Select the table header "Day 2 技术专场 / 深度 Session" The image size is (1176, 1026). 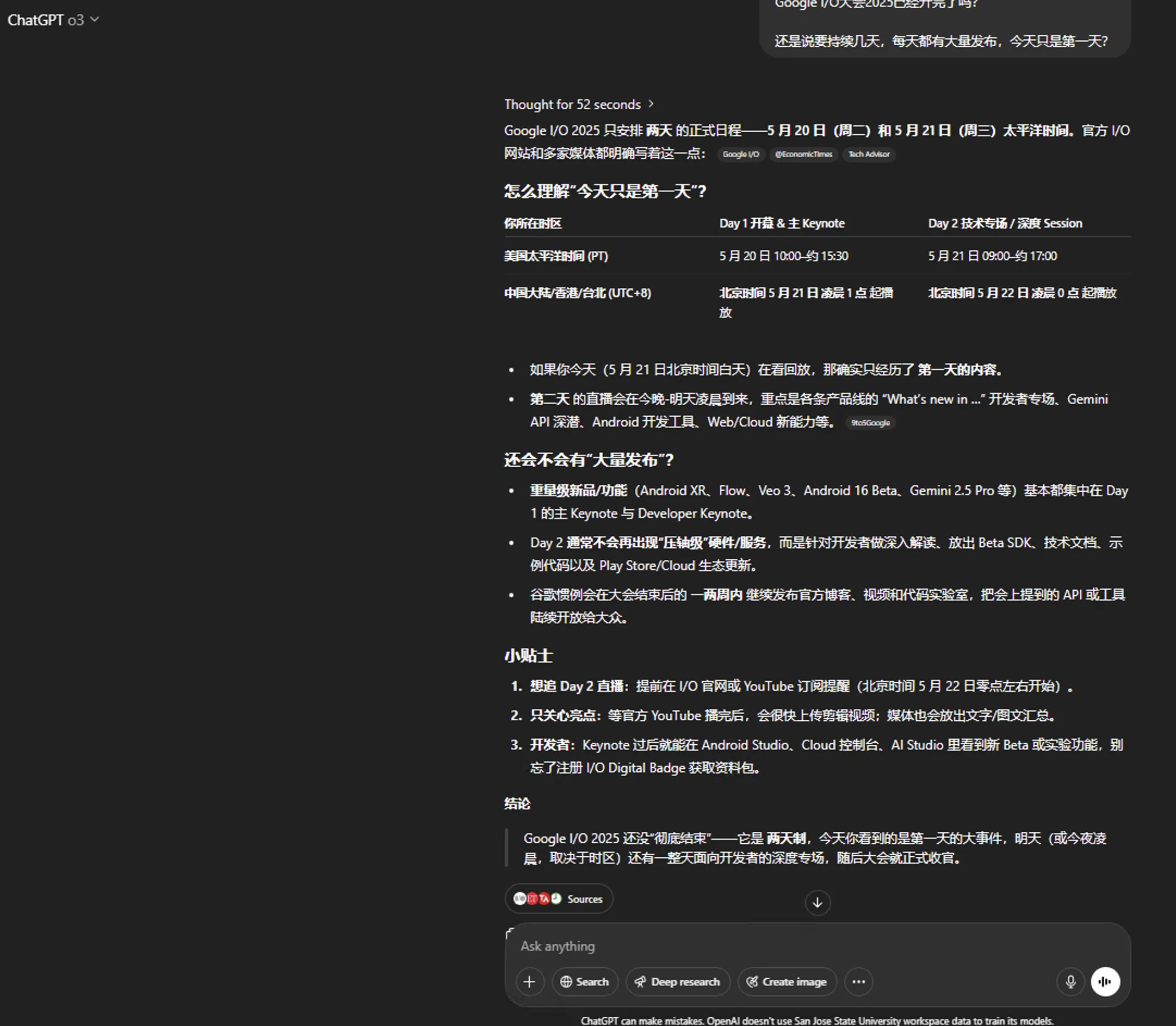tap(1005, 223)
